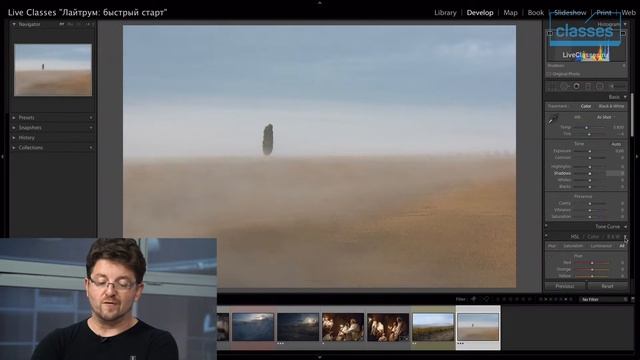
Task: Select the white balance eyedropper tool
Action: [553, 119]
